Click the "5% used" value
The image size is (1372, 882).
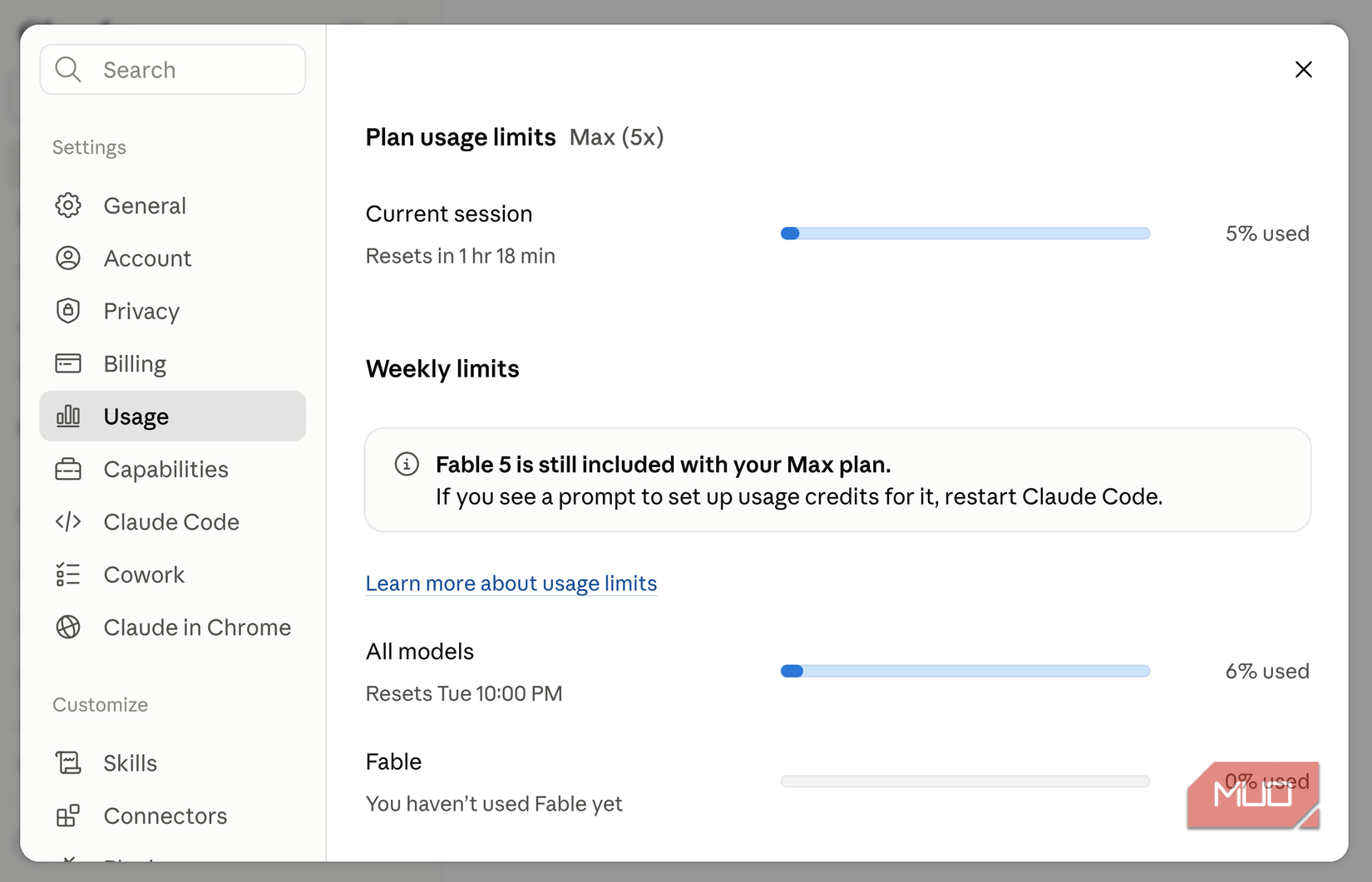[x=1267, y=234]
